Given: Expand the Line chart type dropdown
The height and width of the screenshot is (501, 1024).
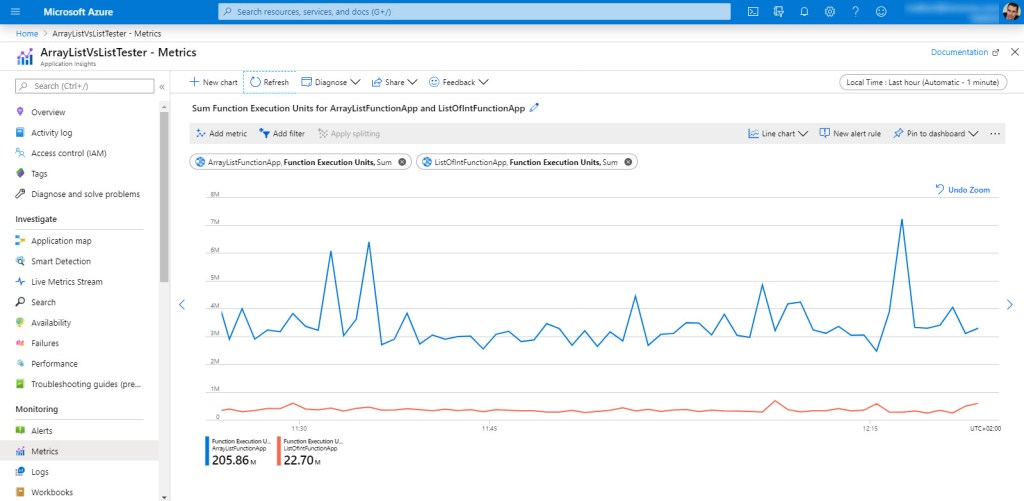Looking at the screenshot, I should pos(778,133).
